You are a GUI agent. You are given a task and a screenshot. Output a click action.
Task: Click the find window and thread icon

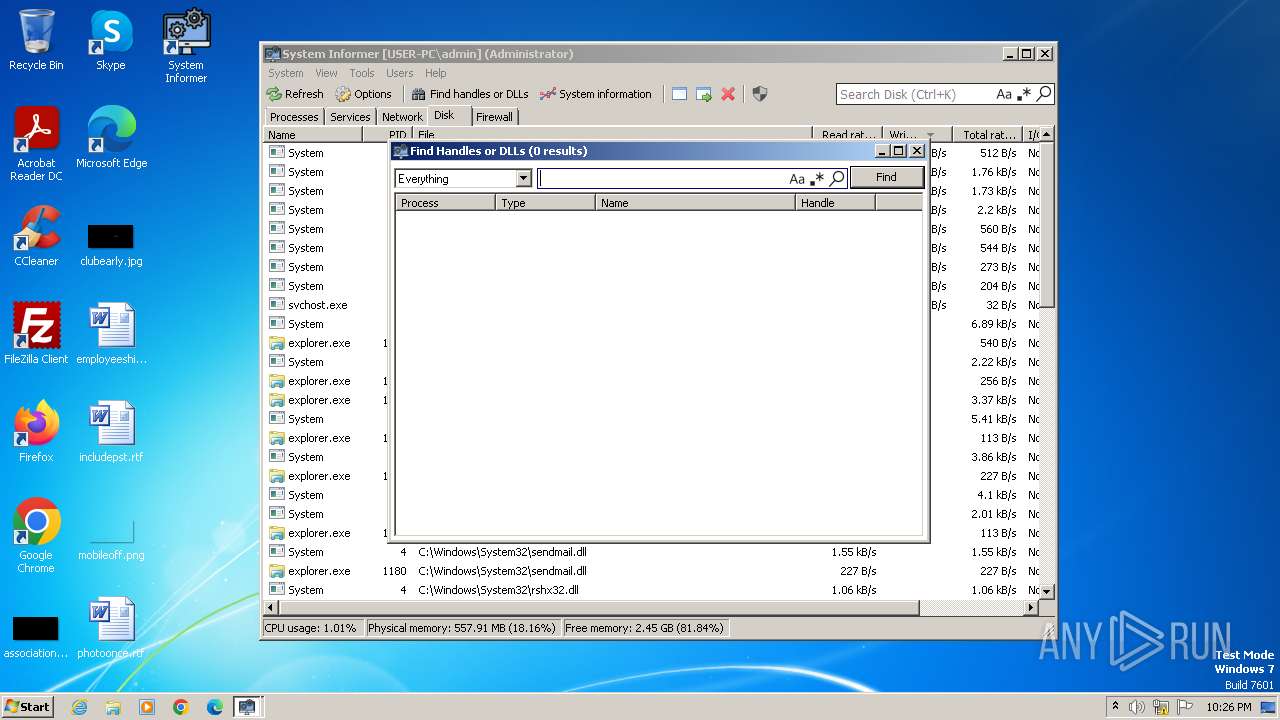click(x=704, y=94)
